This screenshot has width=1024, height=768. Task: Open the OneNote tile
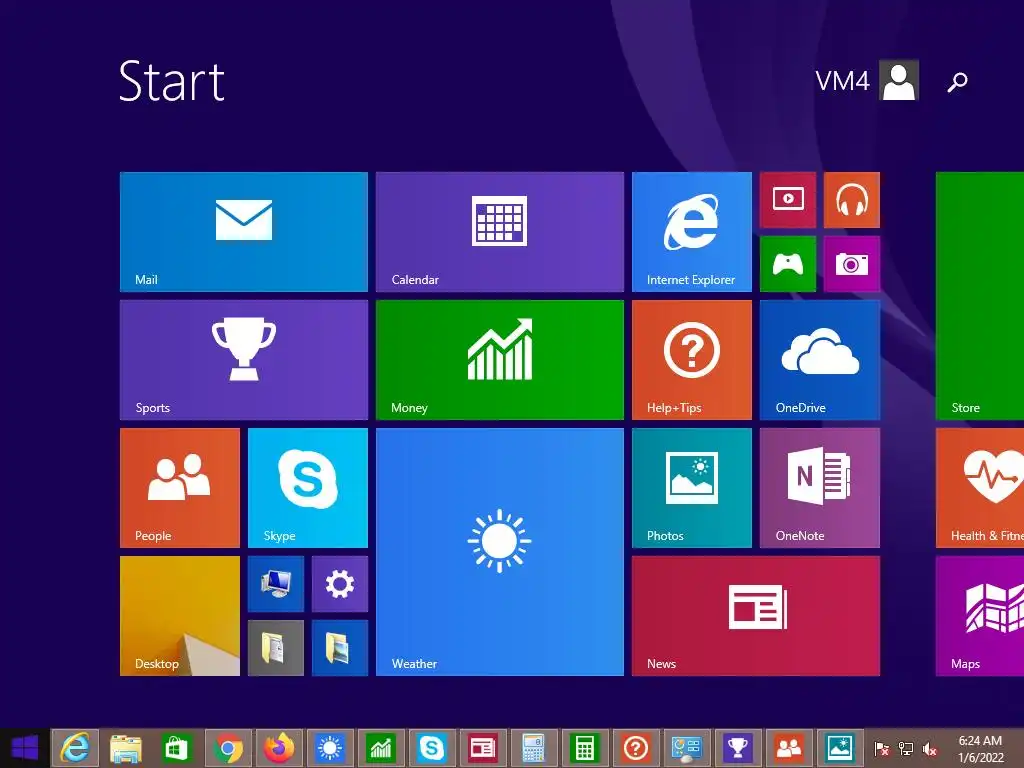(x=820, y=488)
